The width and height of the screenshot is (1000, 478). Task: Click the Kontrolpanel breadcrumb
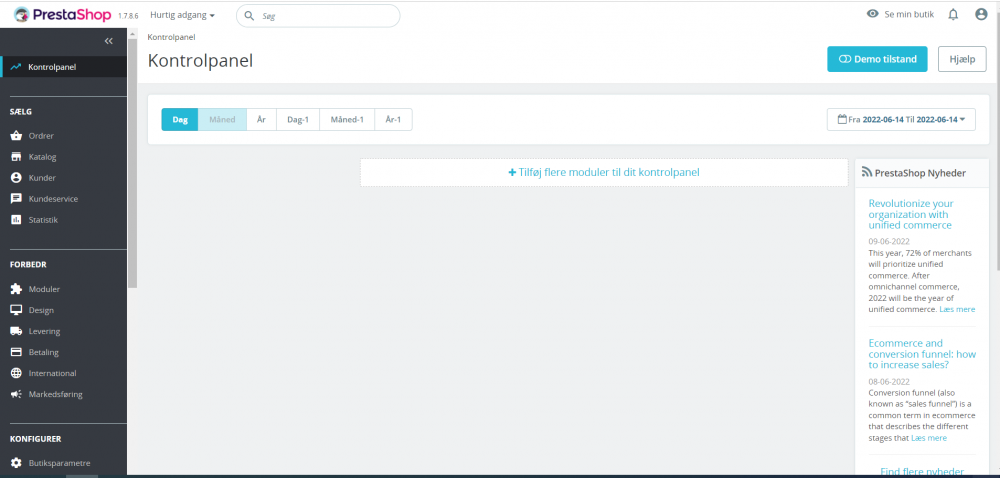tap(172, 38)
